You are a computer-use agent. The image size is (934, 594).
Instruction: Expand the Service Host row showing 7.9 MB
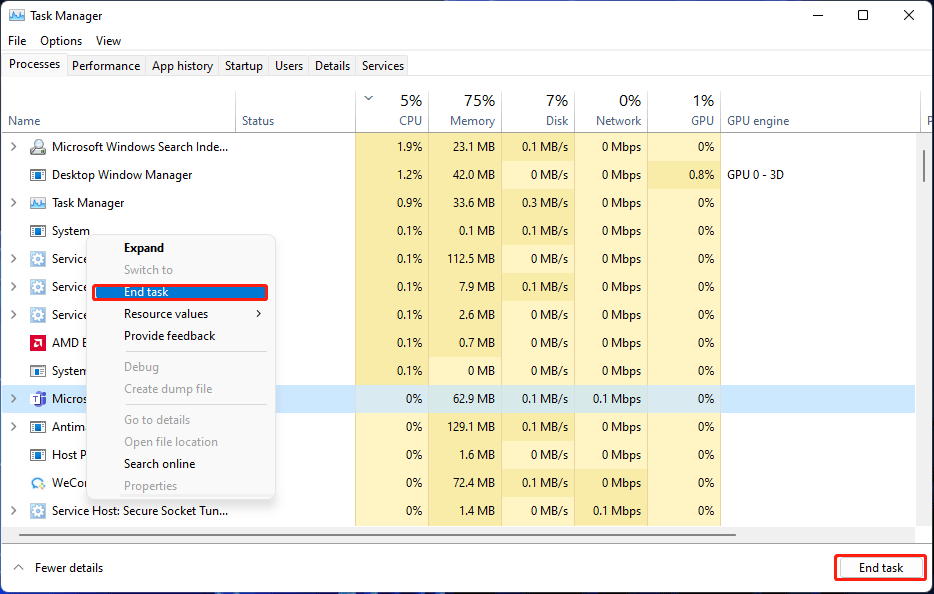click(x=14, y=287)
